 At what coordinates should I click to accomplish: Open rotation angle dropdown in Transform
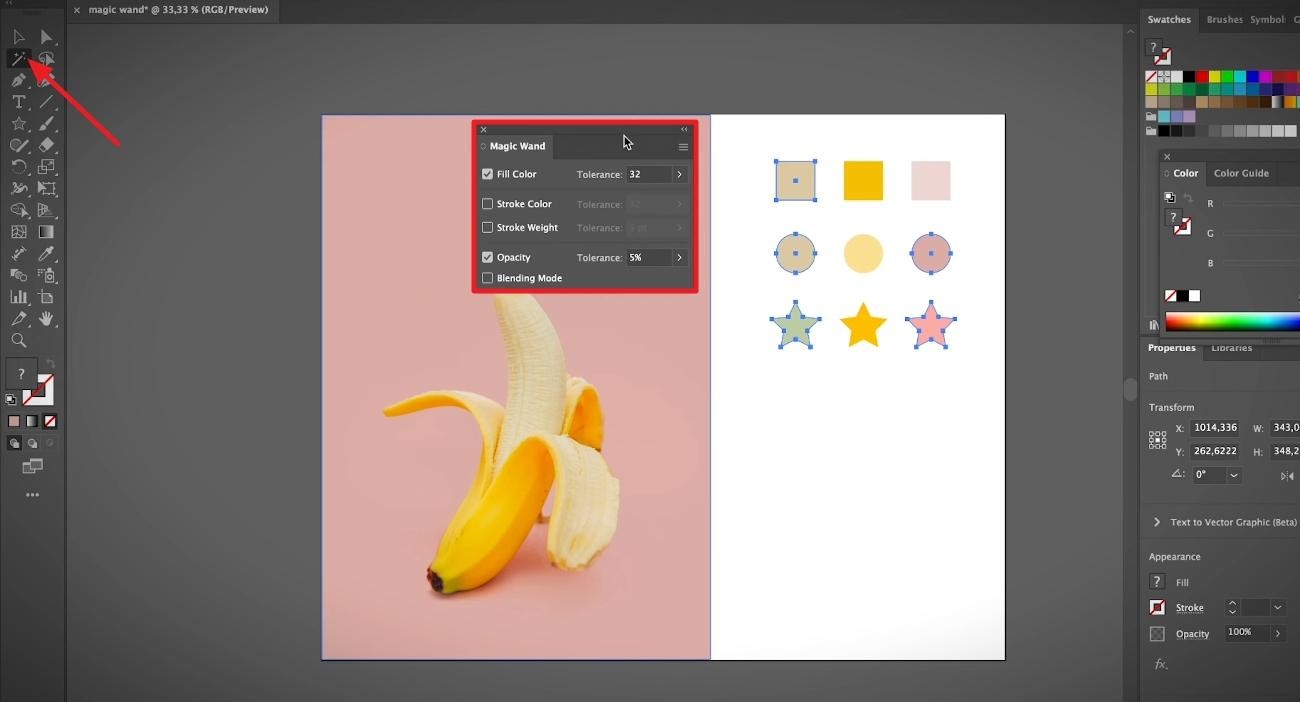point(1234,476)
